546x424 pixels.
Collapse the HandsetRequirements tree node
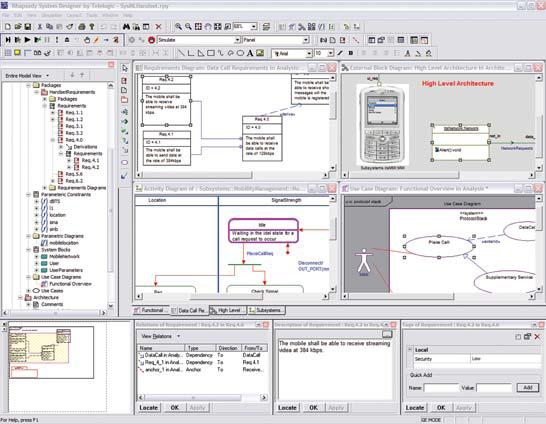37,92
